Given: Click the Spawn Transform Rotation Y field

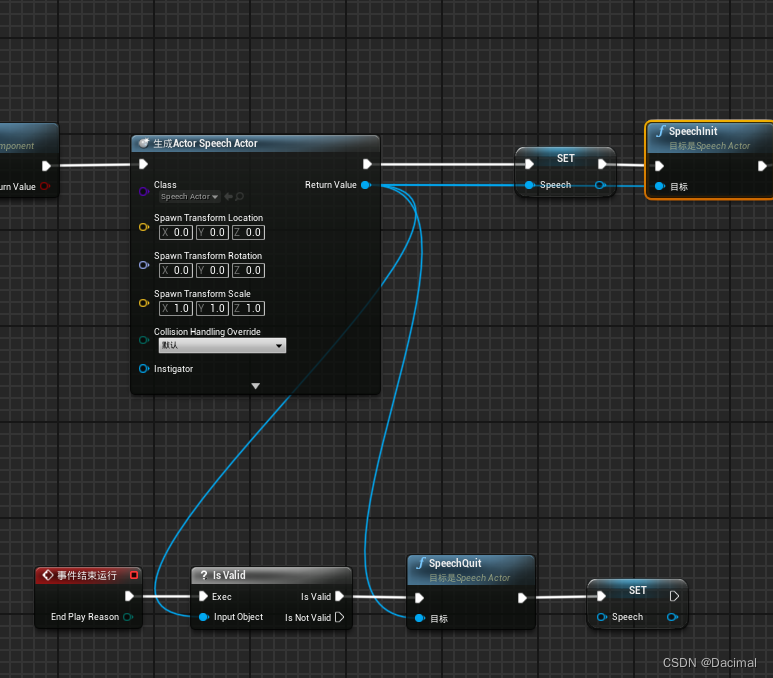Looking at the screenshot, I should (x=212, y=270).
